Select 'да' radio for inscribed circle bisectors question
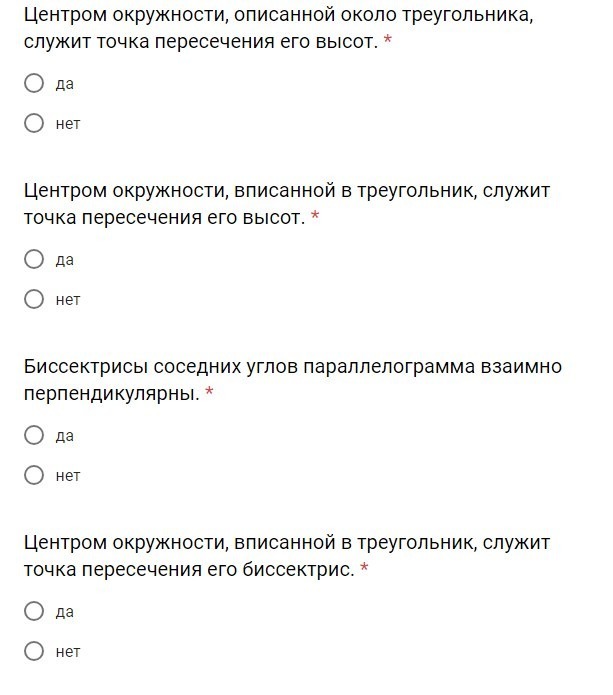 [x=34, y=612]
